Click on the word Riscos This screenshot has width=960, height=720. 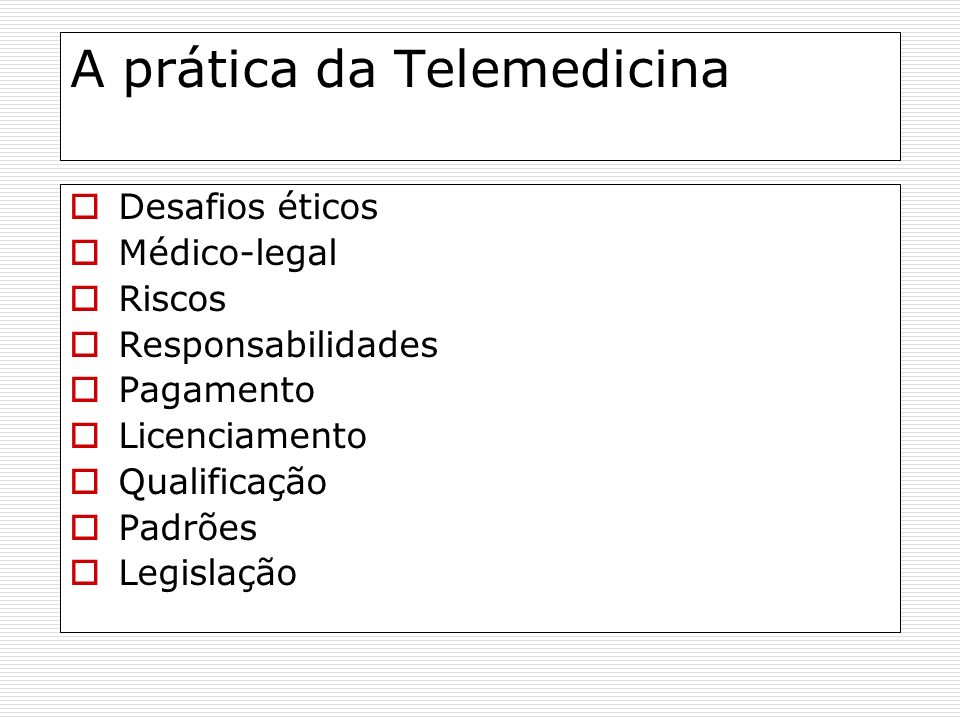point(173,299)
